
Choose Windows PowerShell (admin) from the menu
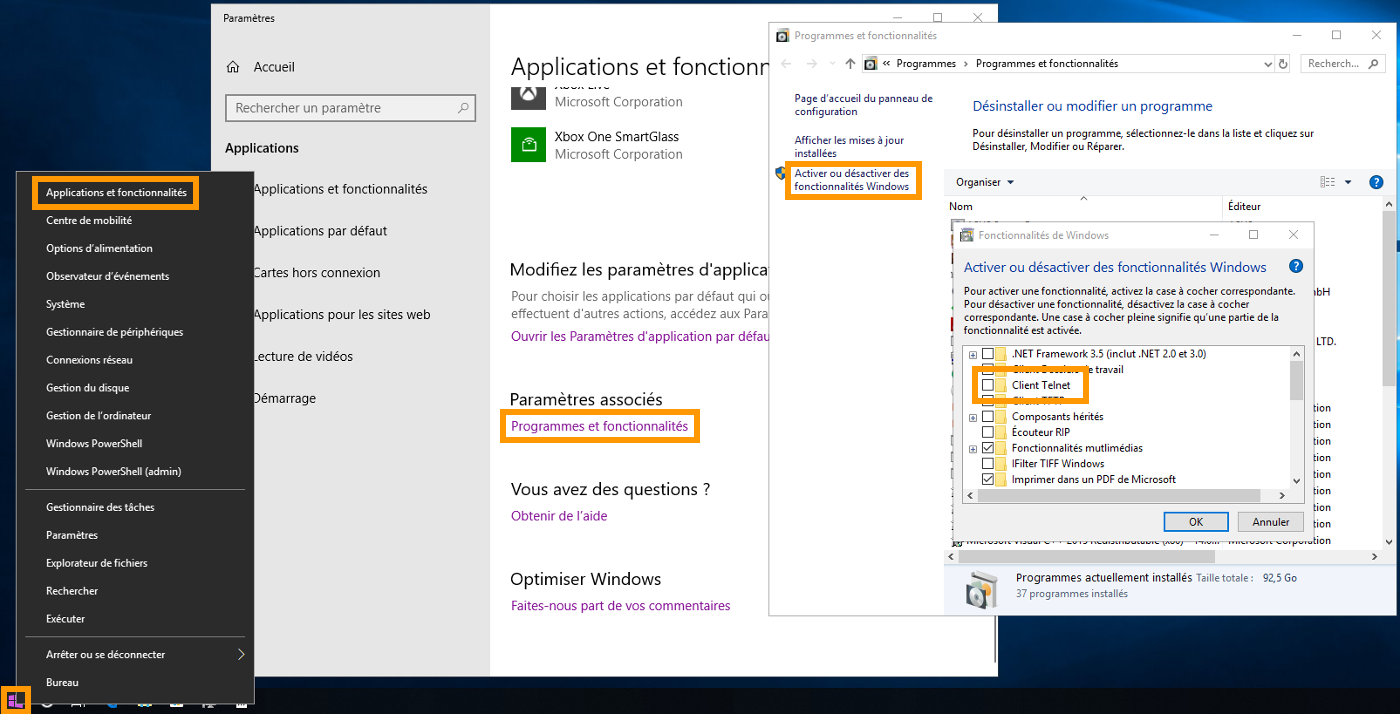(x=113, y=471)
